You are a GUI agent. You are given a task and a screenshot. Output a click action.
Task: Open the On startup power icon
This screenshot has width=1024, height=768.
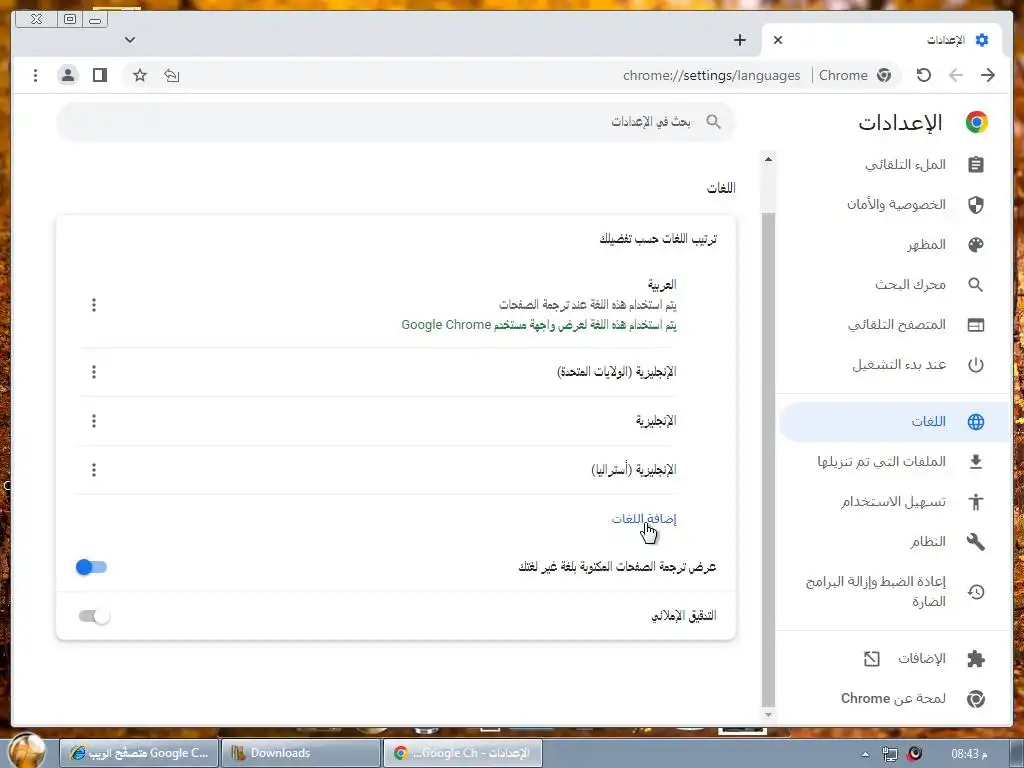(976, 364)
